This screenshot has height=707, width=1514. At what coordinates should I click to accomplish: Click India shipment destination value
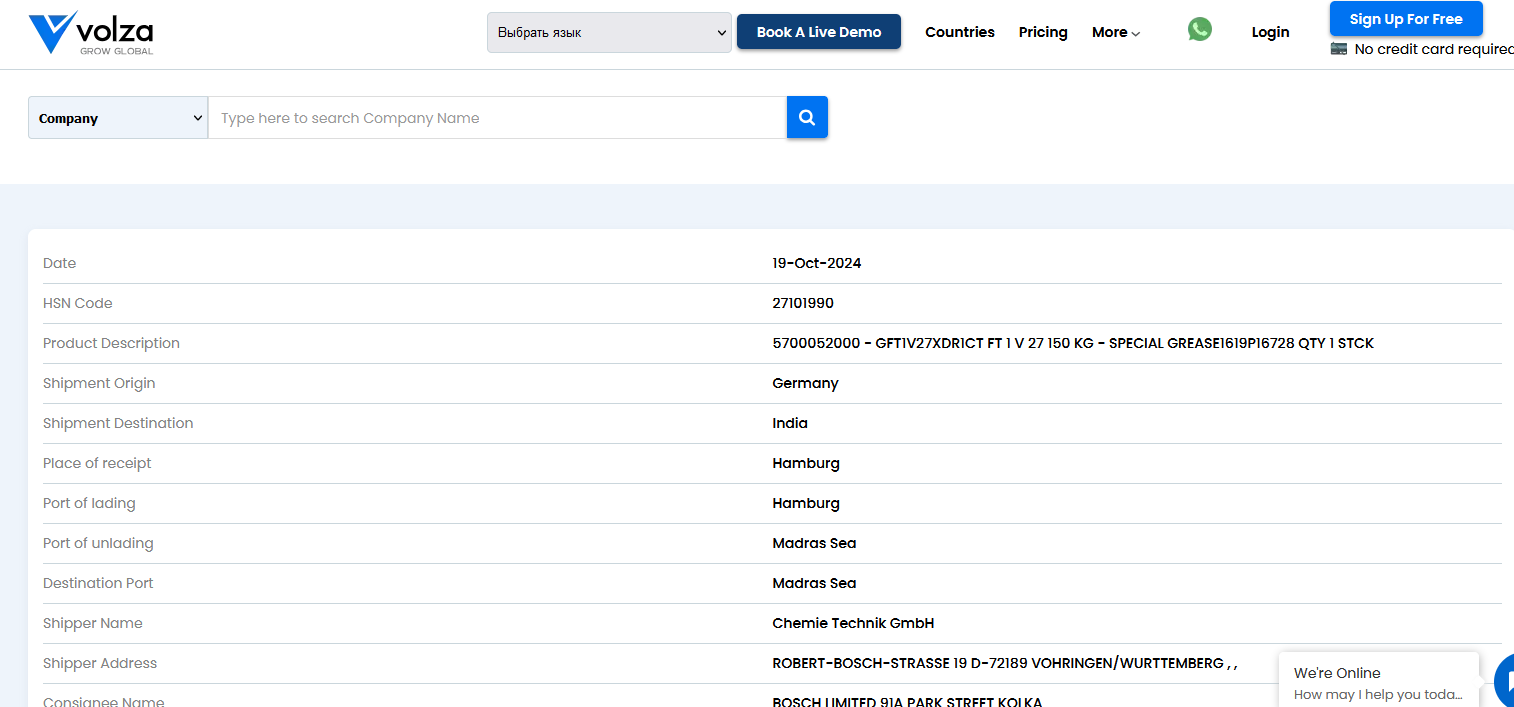tap(790, 423)
